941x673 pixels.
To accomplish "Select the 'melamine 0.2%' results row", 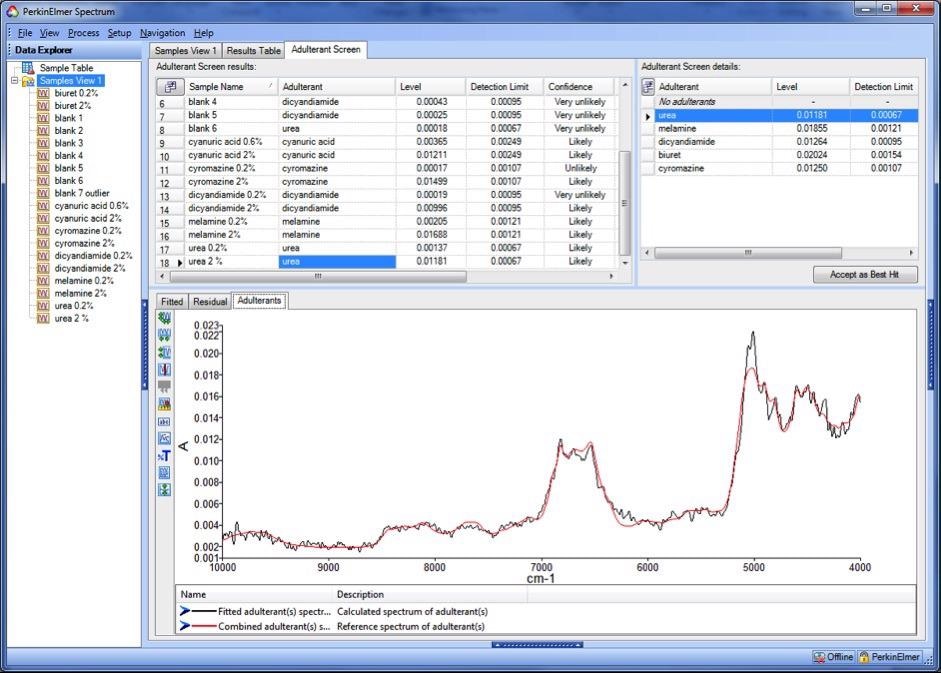I will [387, 222].
